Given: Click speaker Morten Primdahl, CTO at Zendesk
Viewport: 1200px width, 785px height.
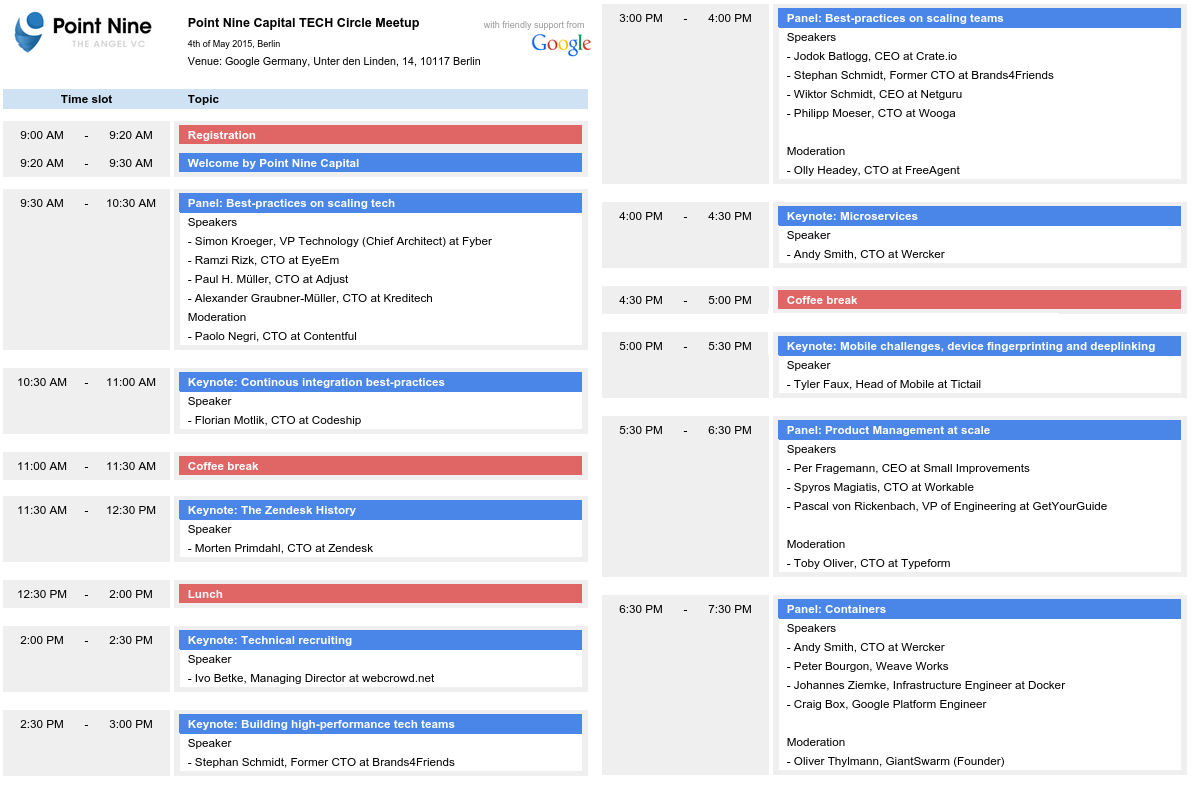Looking at the screenshot, I should (x=280, y=548).
